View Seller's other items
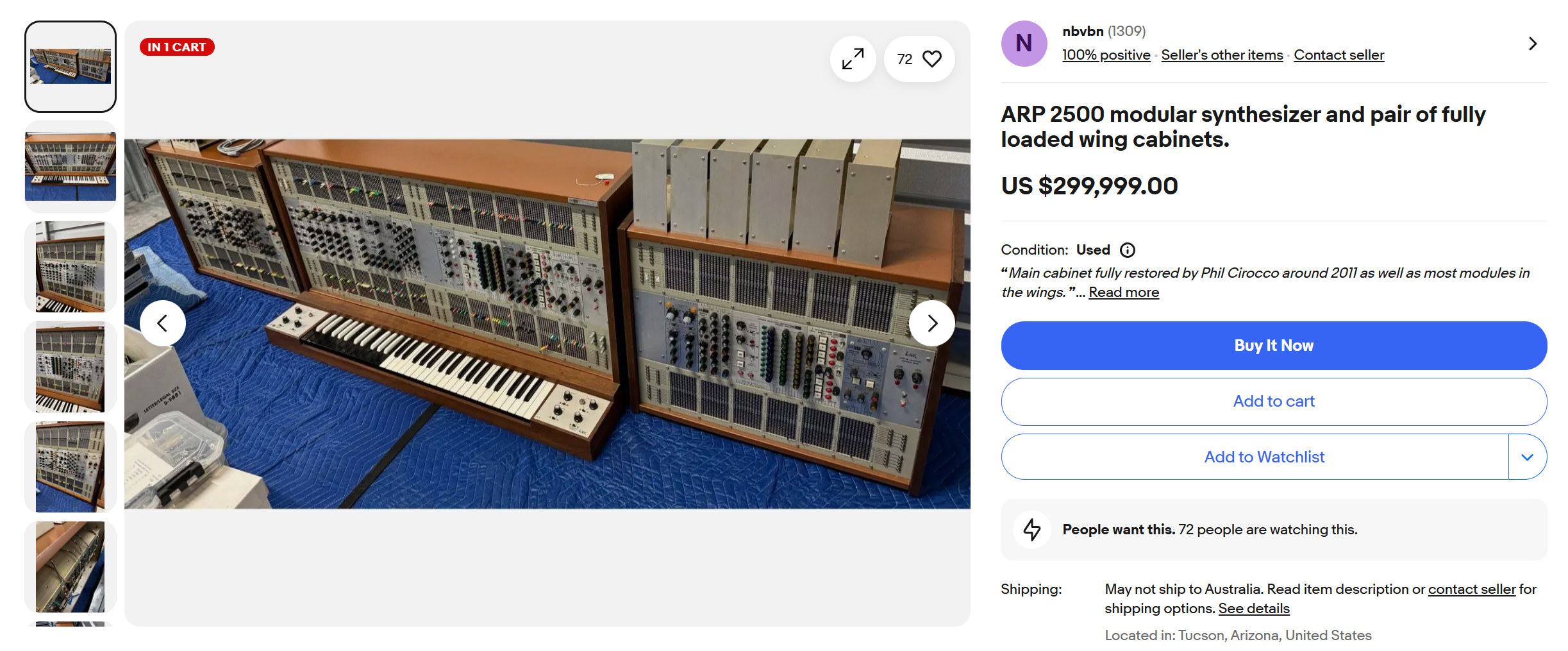Screen dimensions: 1568x651 point(1222,55)
